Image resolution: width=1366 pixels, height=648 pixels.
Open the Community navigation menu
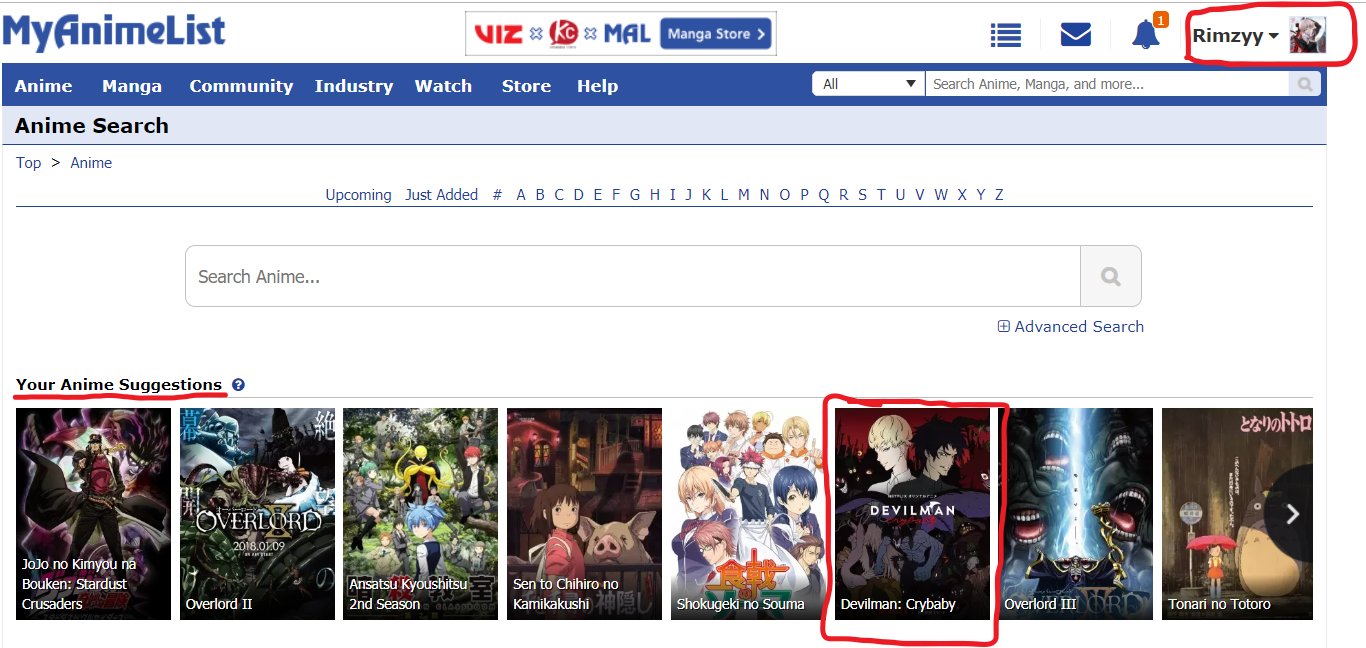241,86
